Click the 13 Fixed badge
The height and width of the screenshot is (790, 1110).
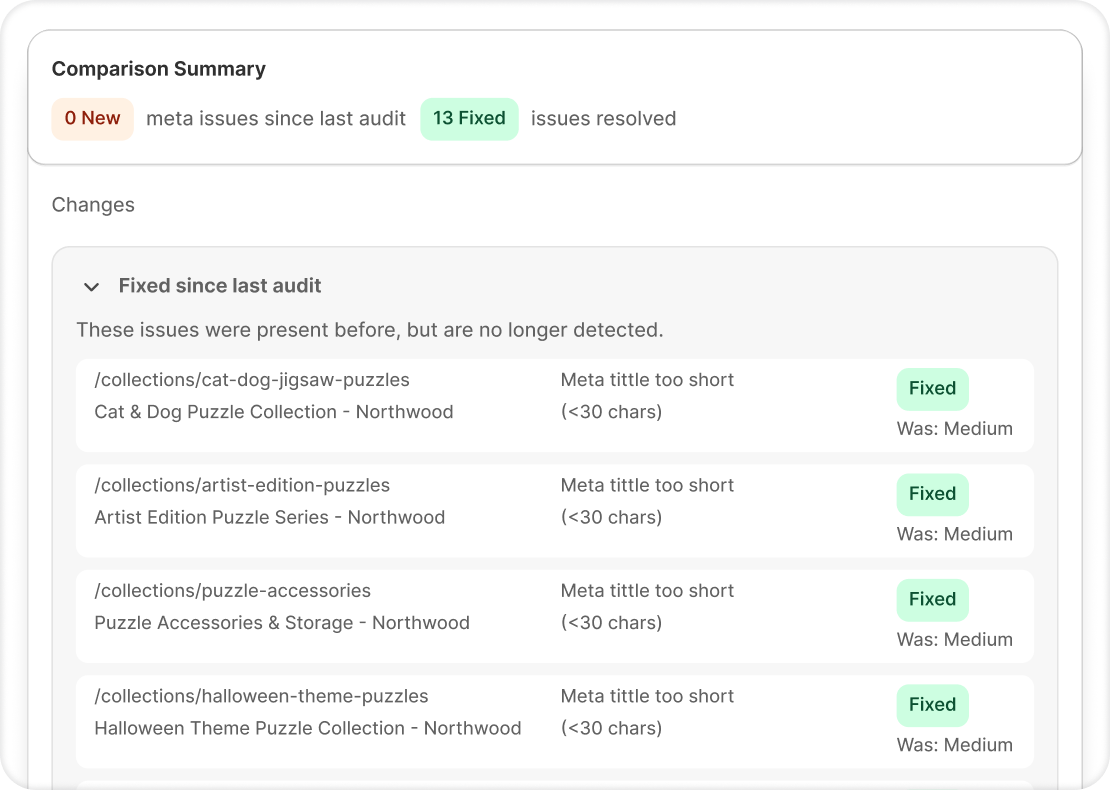(x=469, y=119)
